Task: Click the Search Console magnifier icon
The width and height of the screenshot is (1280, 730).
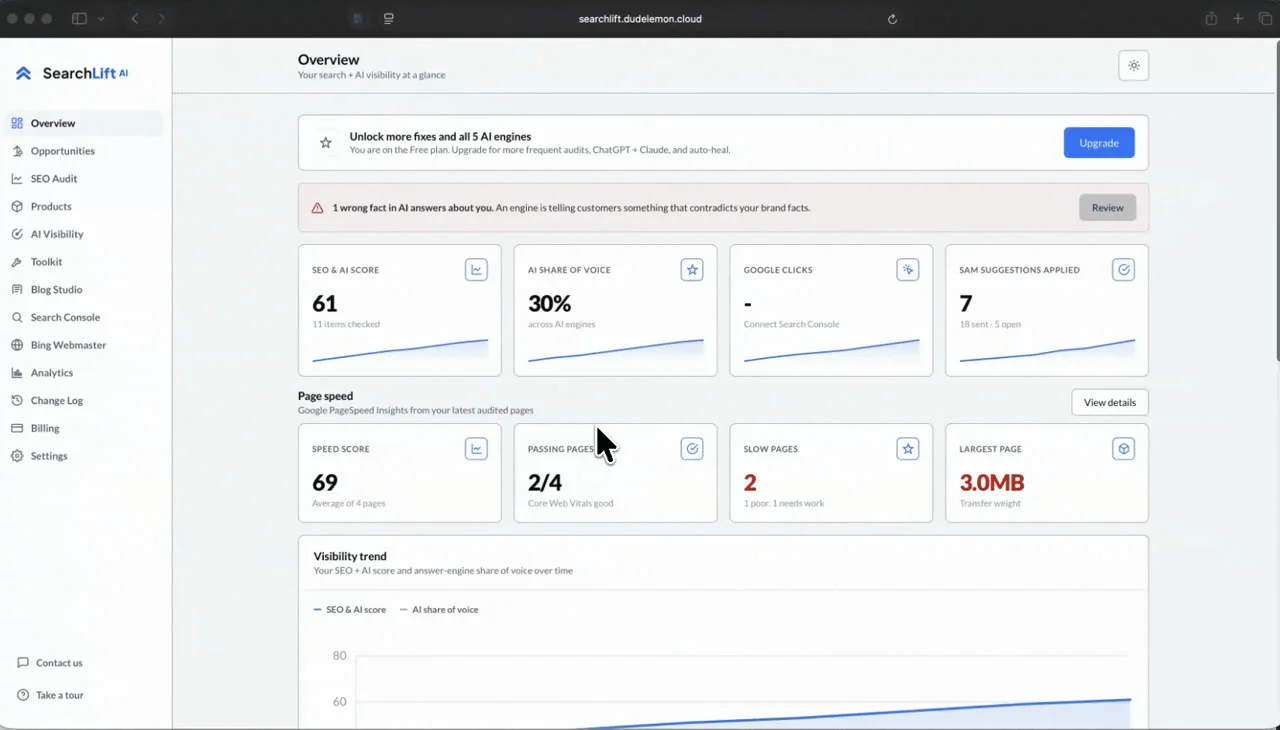Action: (17, 317)
